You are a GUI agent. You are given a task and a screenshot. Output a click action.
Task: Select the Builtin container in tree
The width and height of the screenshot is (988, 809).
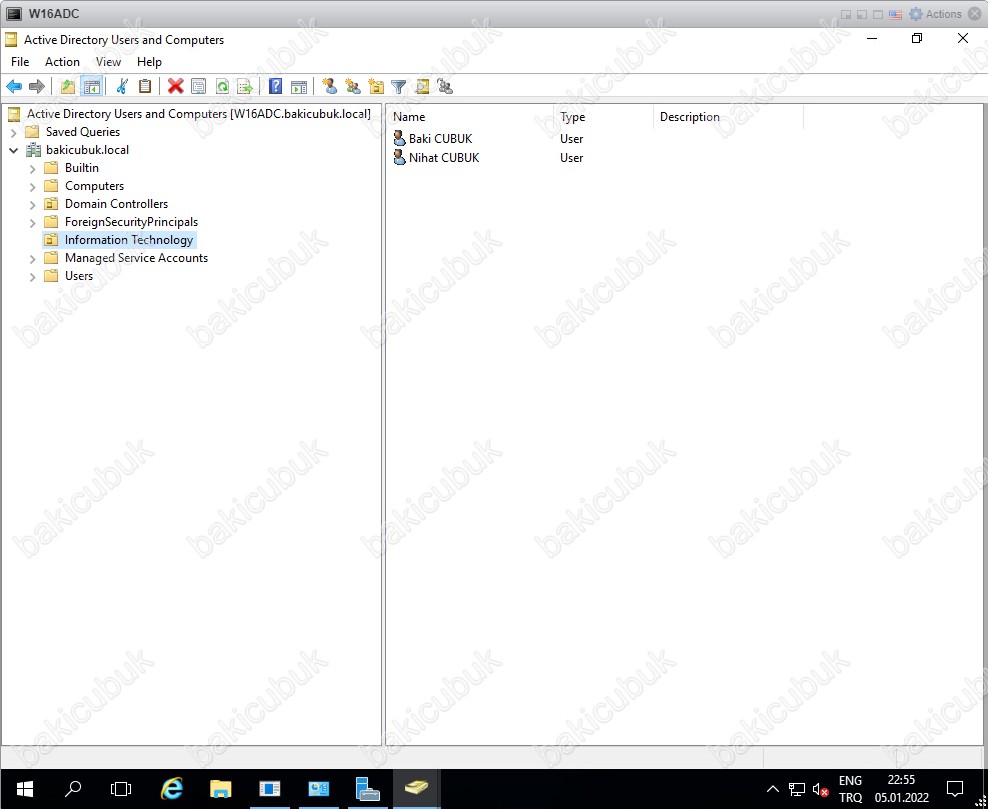point(82,168)
